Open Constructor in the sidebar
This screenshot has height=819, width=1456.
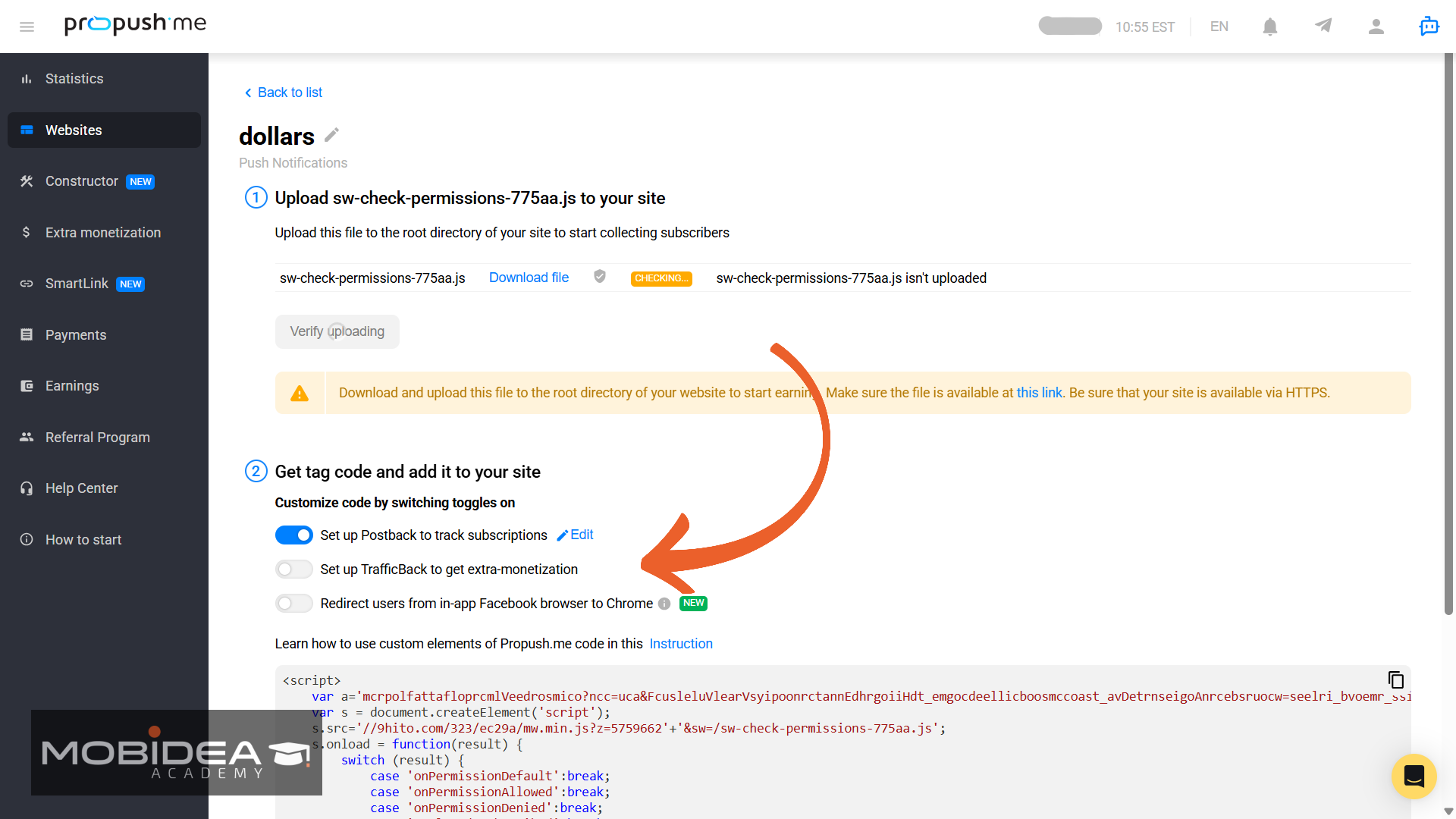pyautogui.click(x=105, y=181)
